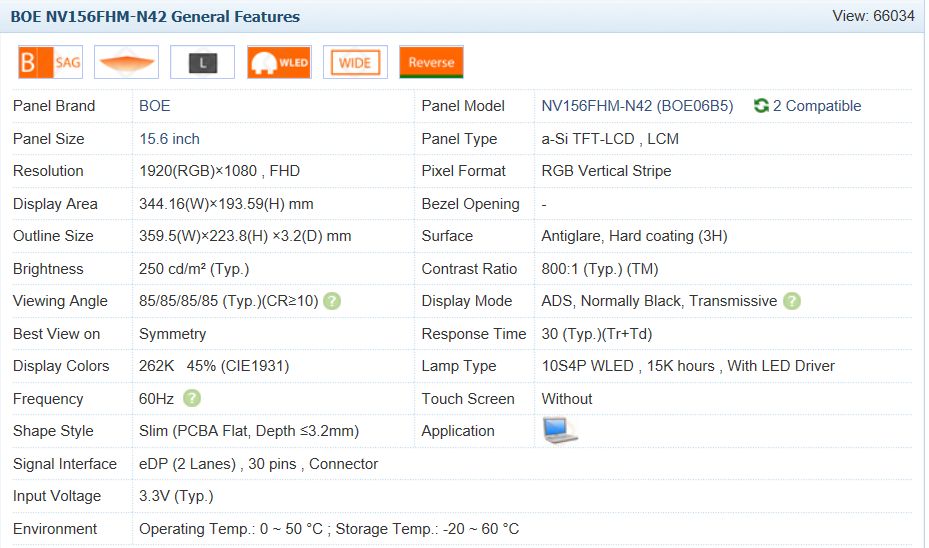929x548 pixels.
Task: Click the Shape Style label
Action: (53, 431)
